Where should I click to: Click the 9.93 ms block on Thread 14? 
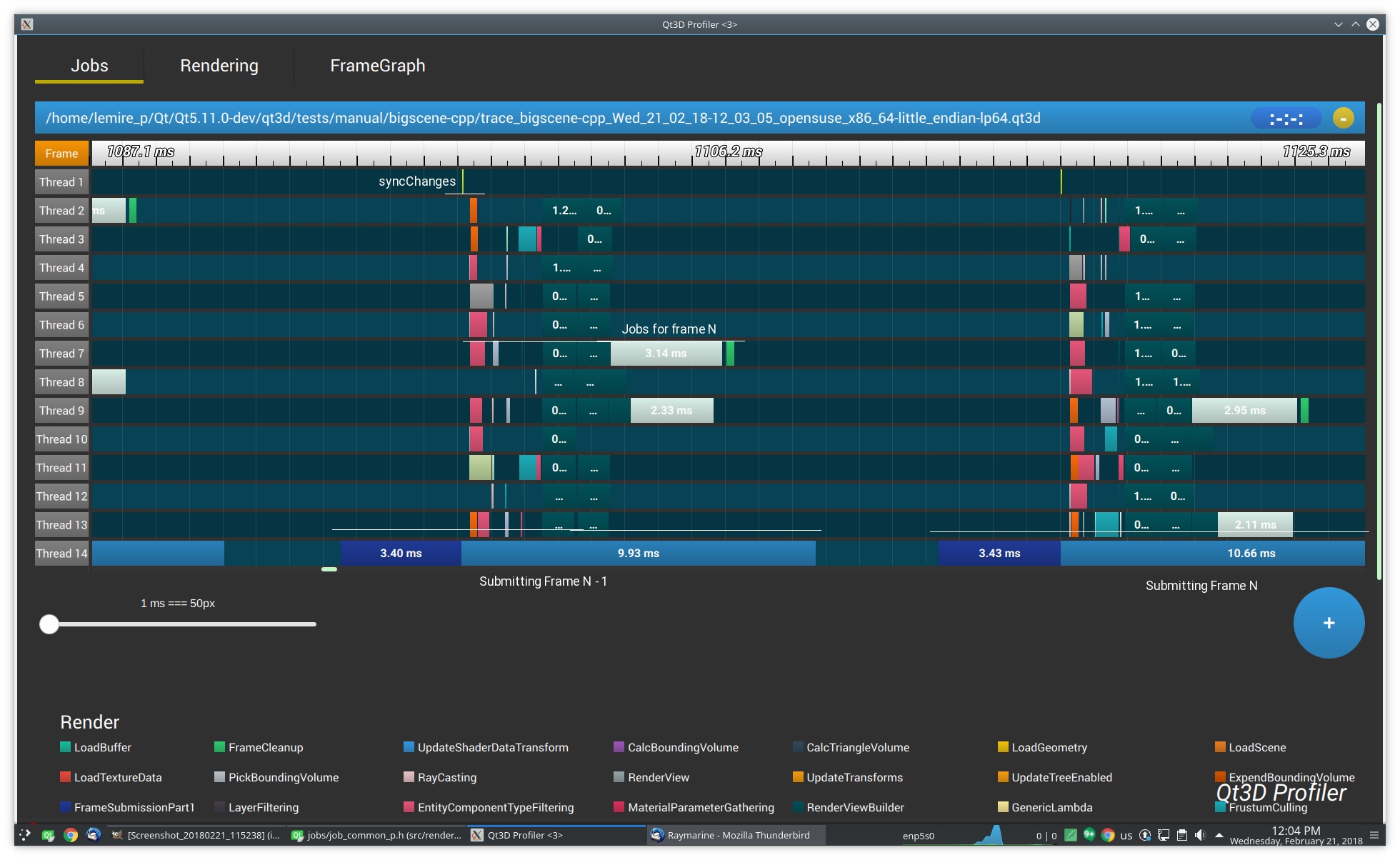pyautogui.click(x=639, y=554)
